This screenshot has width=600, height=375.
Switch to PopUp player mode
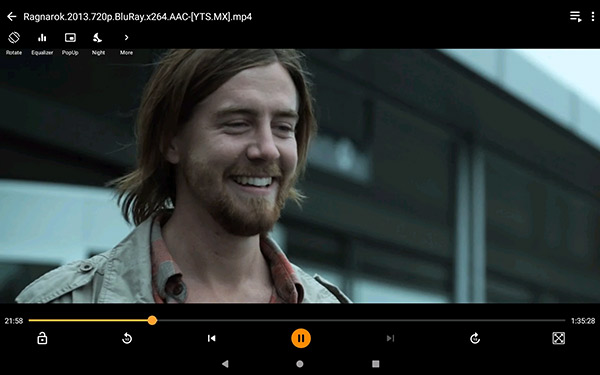[x=70, y=43]
